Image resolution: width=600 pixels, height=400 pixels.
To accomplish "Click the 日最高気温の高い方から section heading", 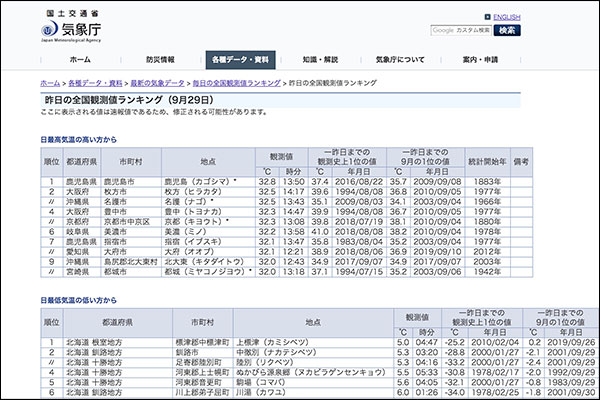I will (78, 138).
